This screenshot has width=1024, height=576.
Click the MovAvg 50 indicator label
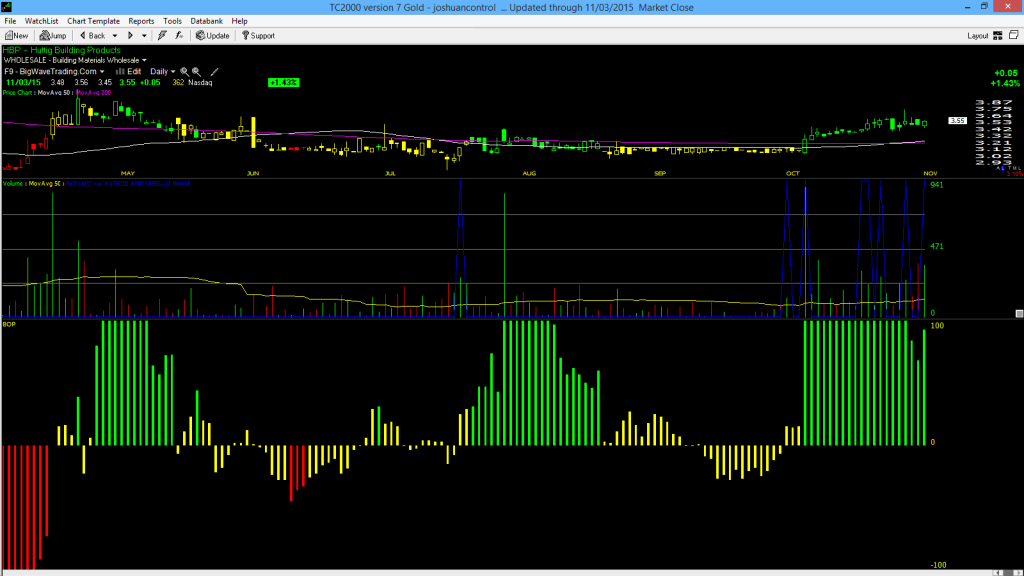pyautogui.click(x=54, y=93)
